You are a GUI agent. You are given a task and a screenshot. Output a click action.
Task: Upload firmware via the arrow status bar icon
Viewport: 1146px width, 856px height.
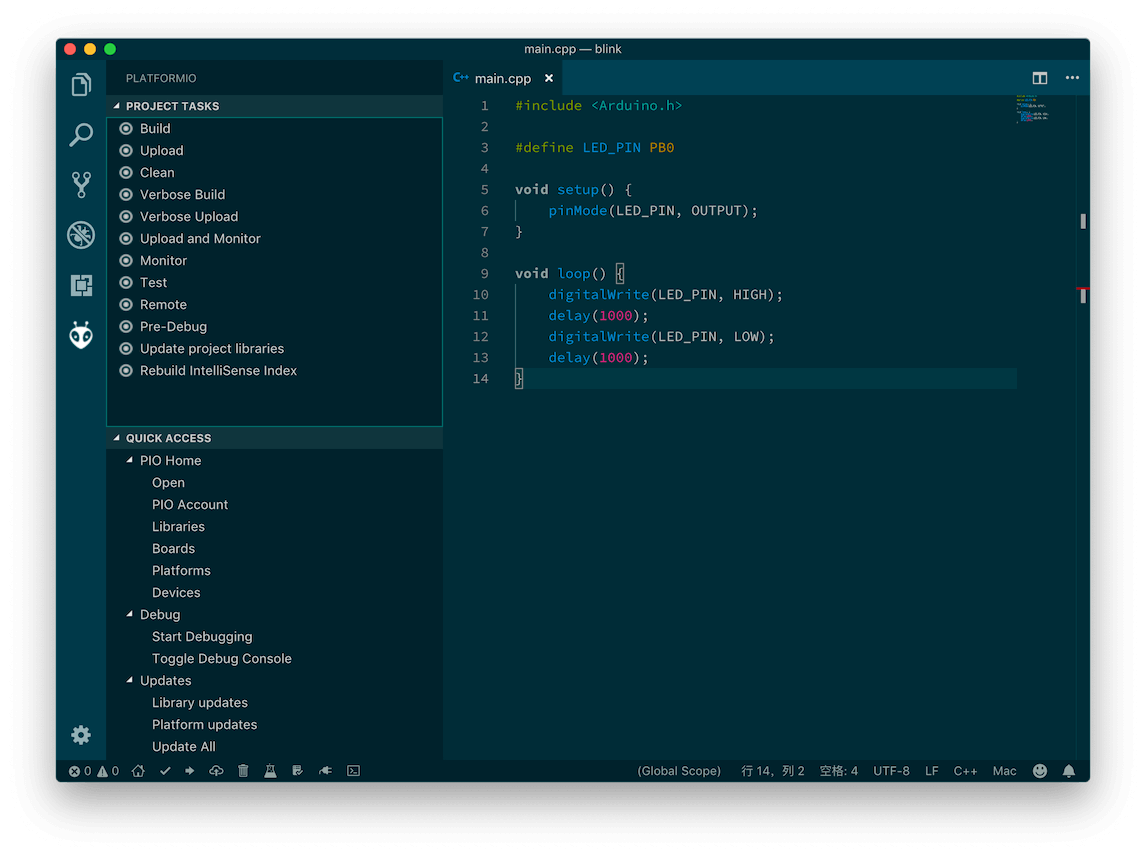pos(190,771)
